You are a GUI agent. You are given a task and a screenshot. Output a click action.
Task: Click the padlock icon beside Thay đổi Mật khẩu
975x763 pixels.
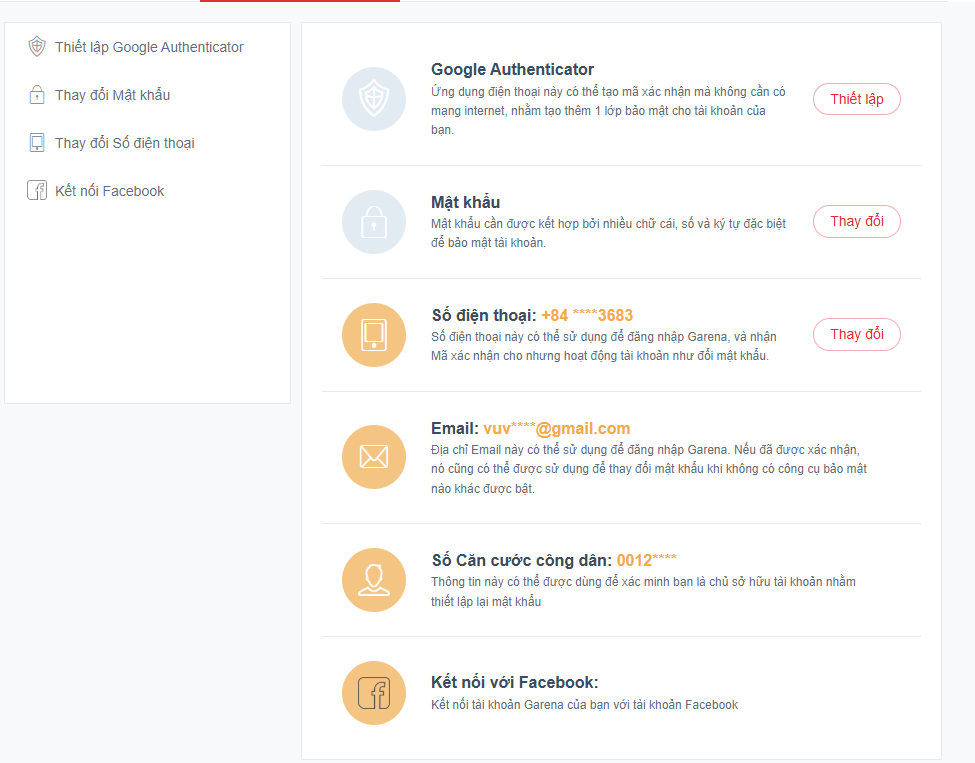pyautogui.click(x=37, y=95)
